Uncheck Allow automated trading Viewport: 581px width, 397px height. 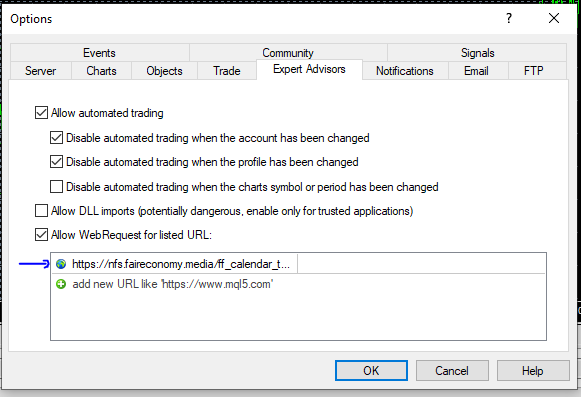tap(41, 113)
